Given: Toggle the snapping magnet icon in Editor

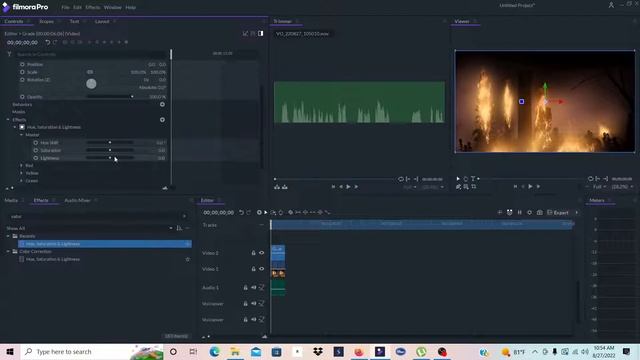Looking at the screenshot, I should 509,212.
